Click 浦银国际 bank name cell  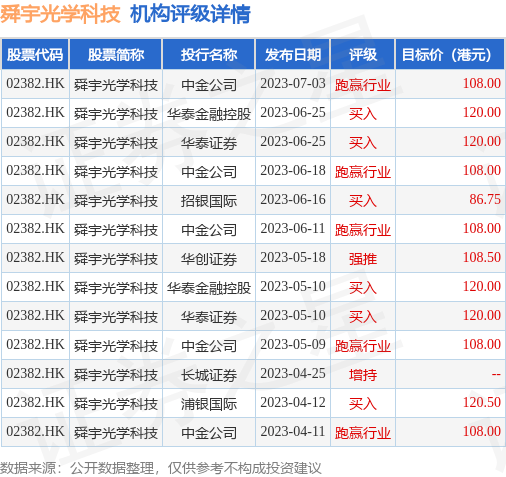point(209,403)
